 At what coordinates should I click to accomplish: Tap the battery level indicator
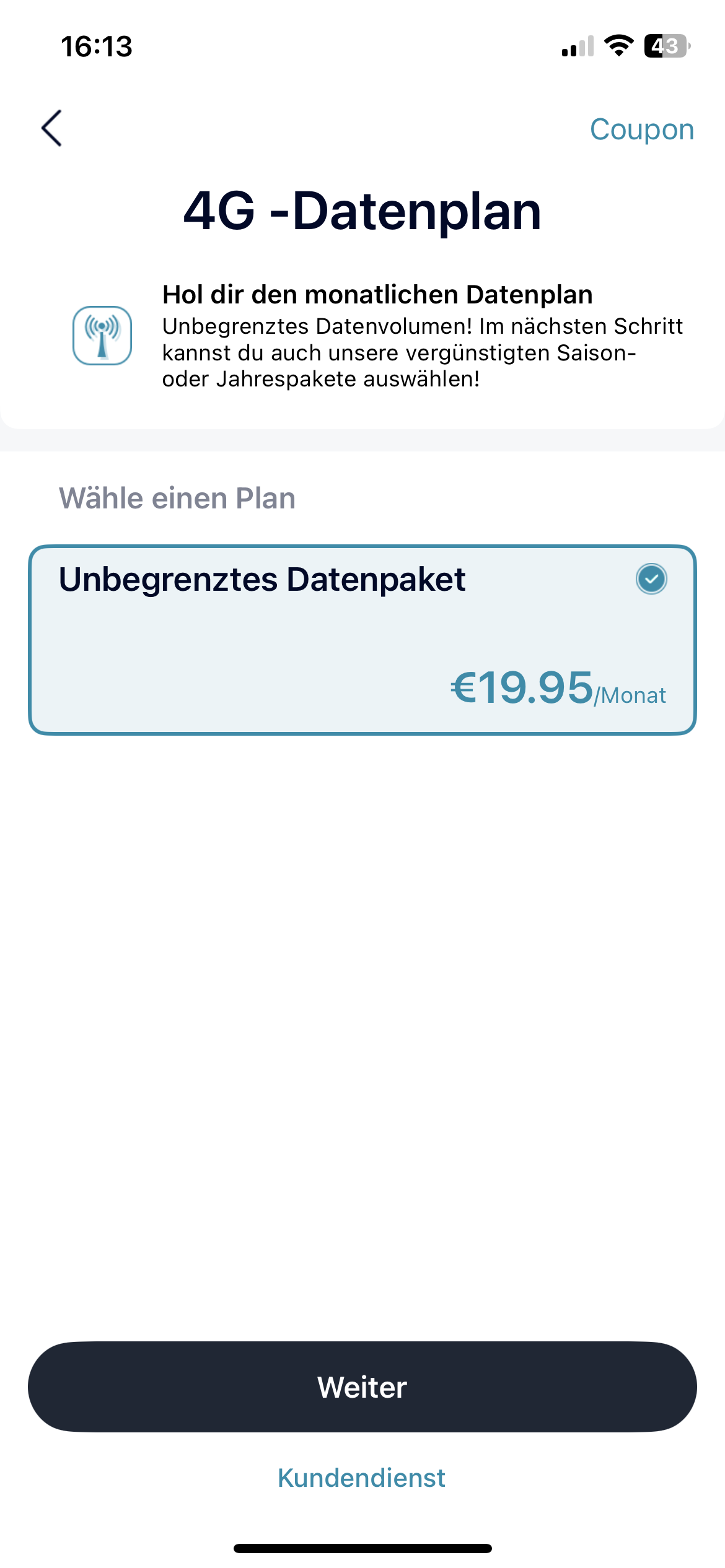coord(666,46)
